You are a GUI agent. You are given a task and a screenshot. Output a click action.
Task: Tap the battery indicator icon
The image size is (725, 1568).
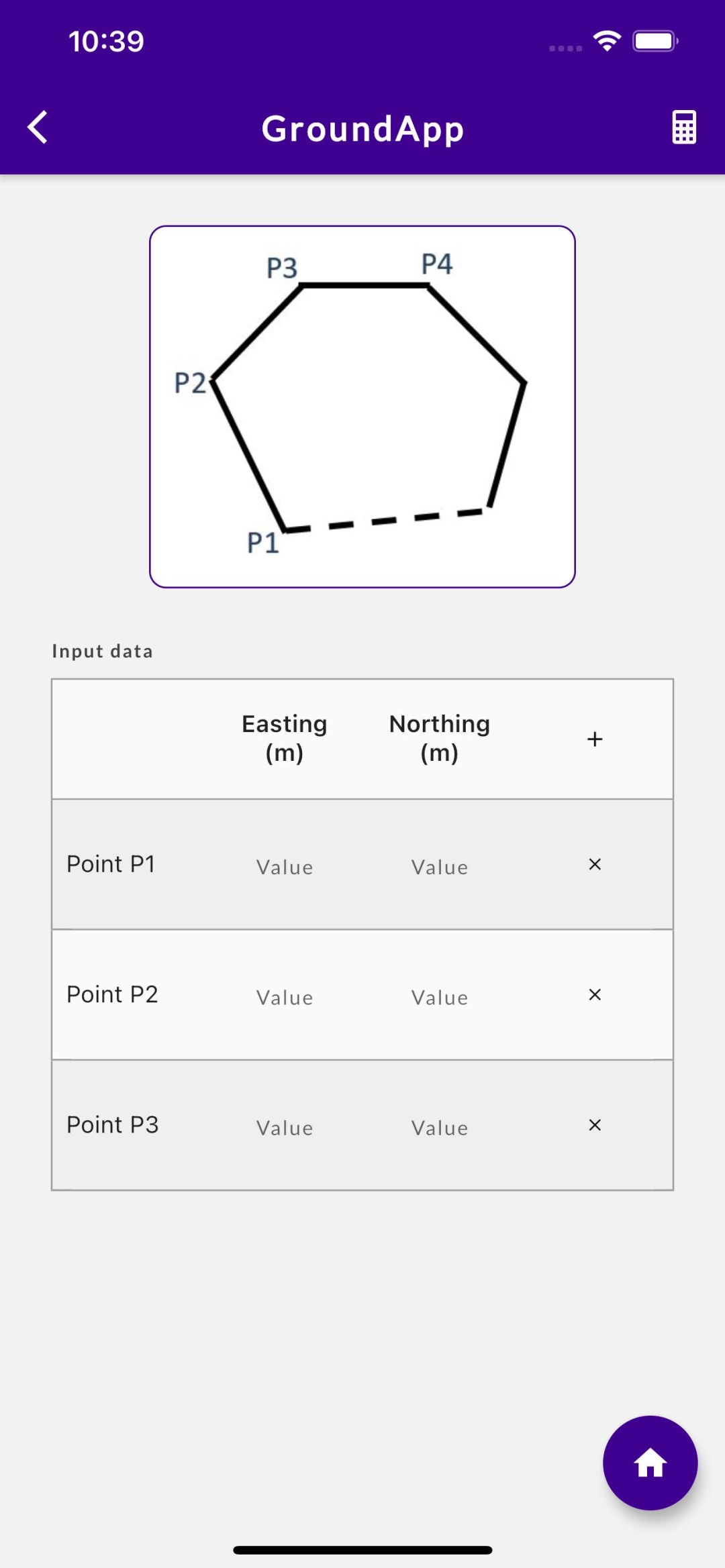point(655,41)
